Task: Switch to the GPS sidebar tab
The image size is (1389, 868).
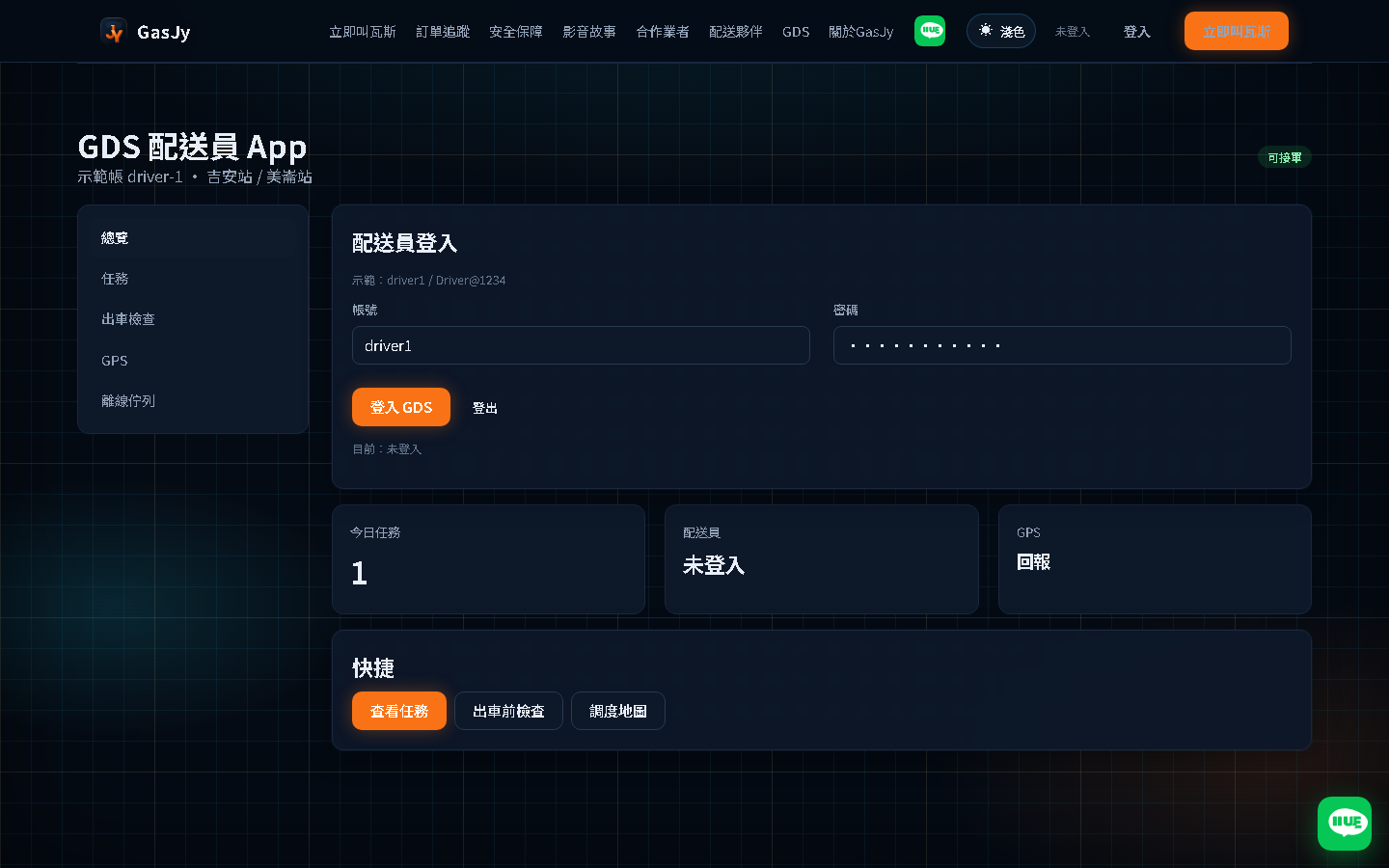Action: pos(193,361)
